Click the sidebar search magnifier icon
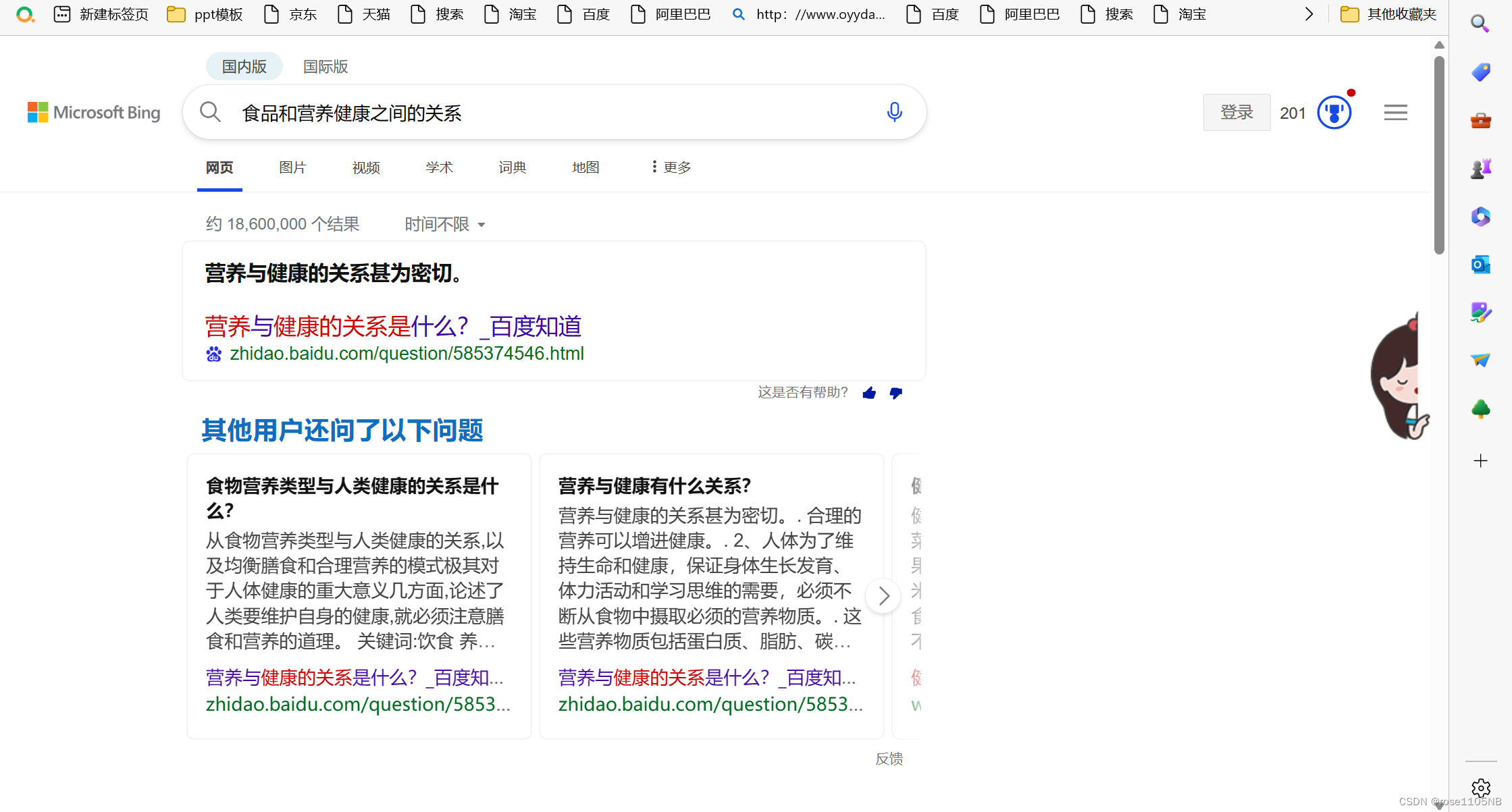 [1480, 24]
